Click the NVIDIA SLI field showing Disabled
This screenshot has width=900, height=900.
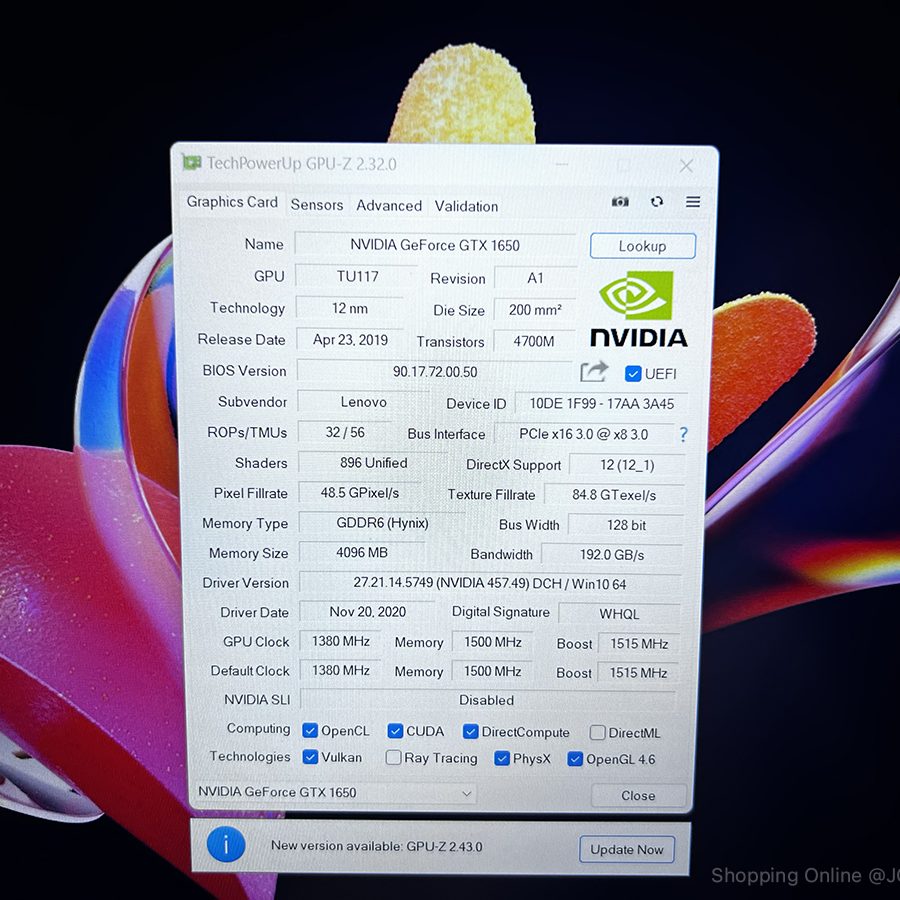487,700
